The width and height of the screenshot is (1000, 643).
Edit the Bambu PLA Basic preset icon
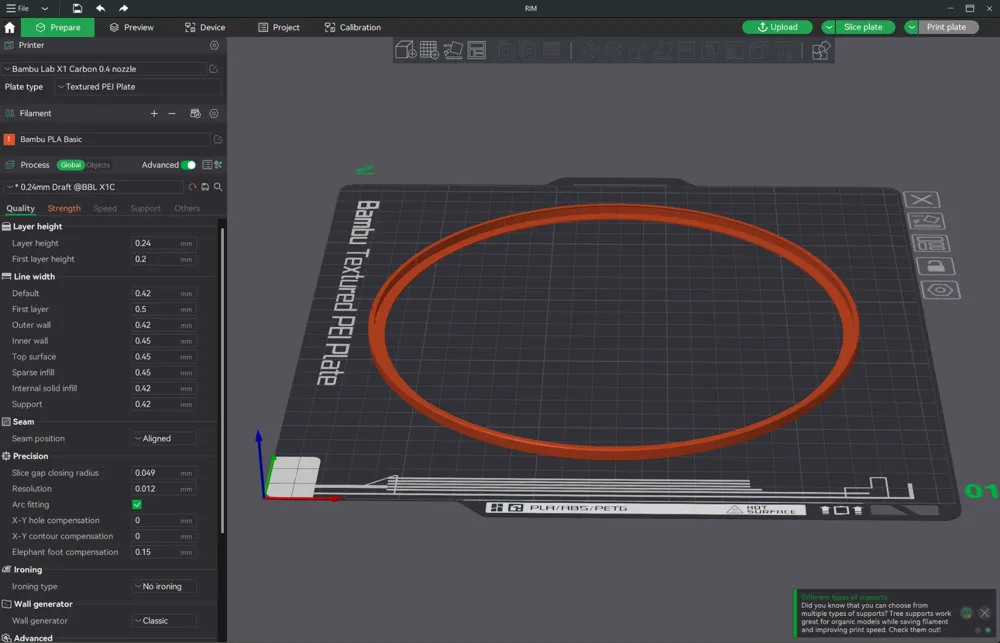point(217,139)
